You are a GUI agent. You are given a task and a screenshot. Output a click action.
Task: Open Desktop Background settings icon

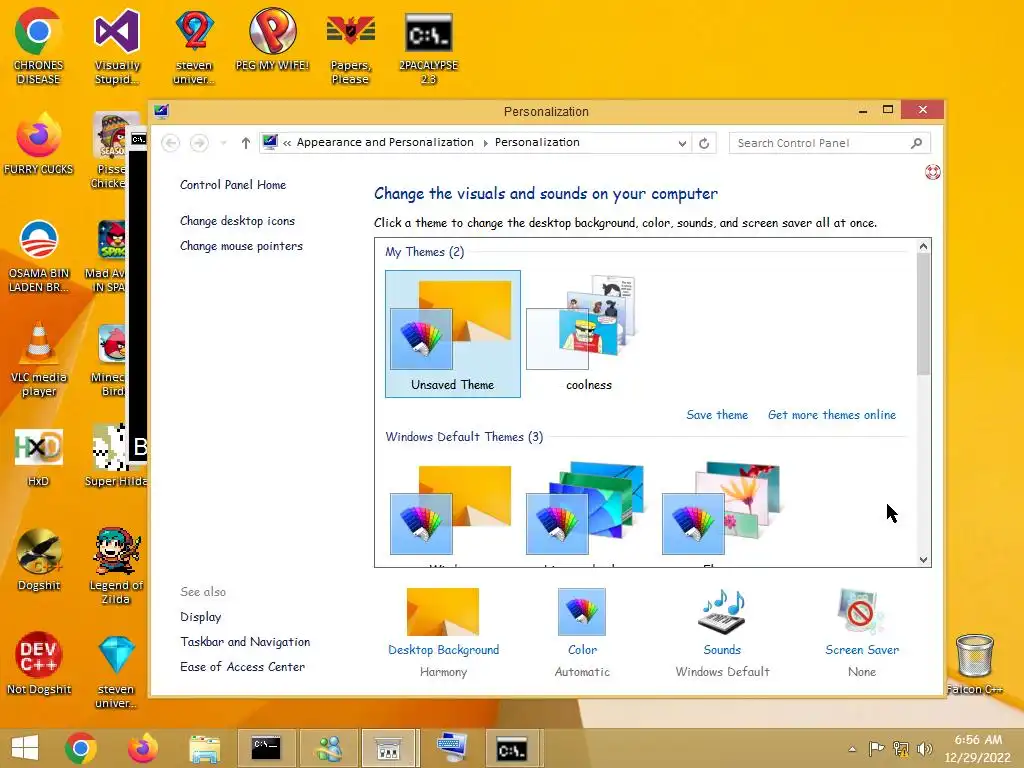coord(443,612)
